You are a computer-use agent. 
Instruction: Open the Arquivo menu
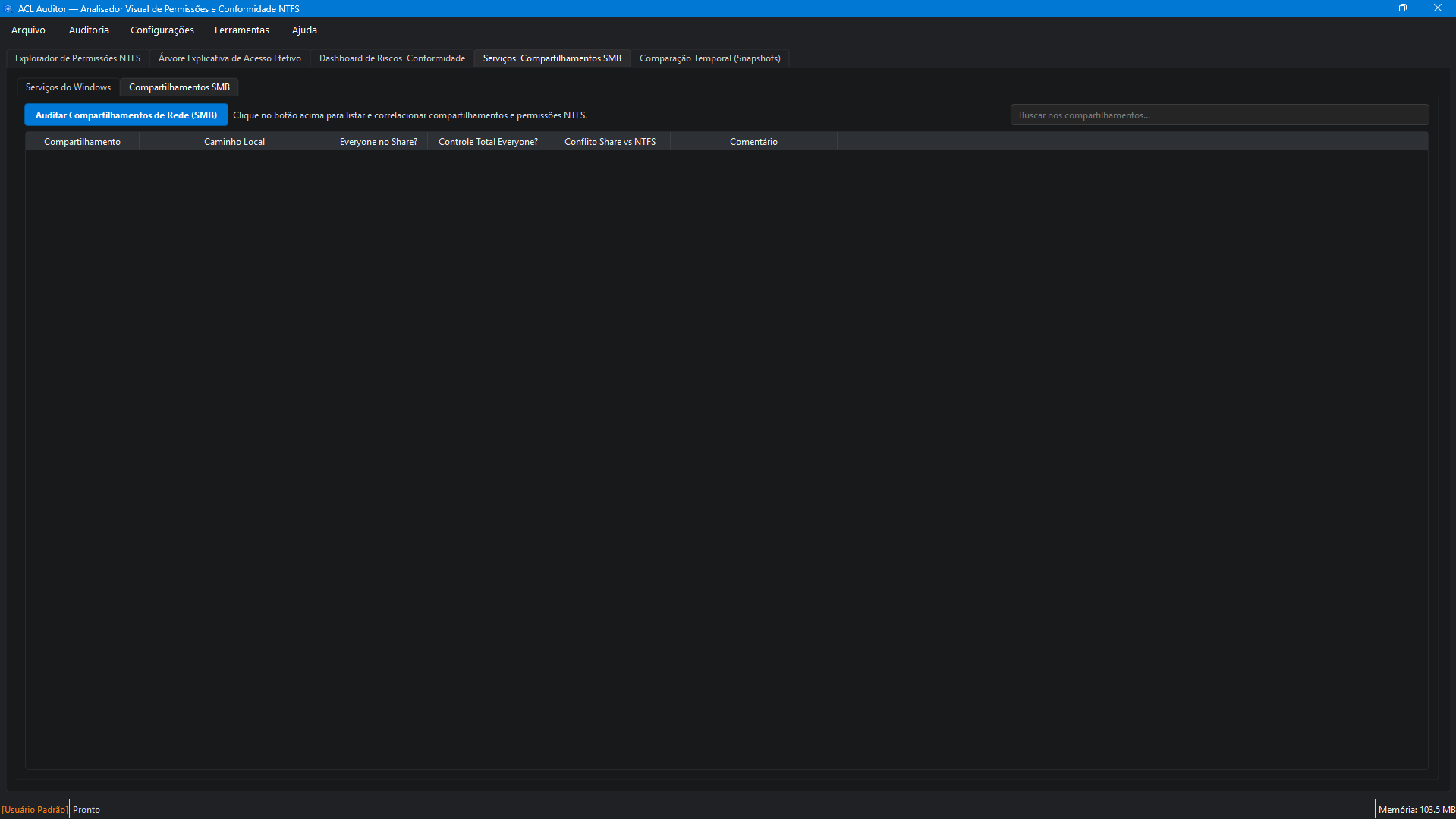coord(28,30)
